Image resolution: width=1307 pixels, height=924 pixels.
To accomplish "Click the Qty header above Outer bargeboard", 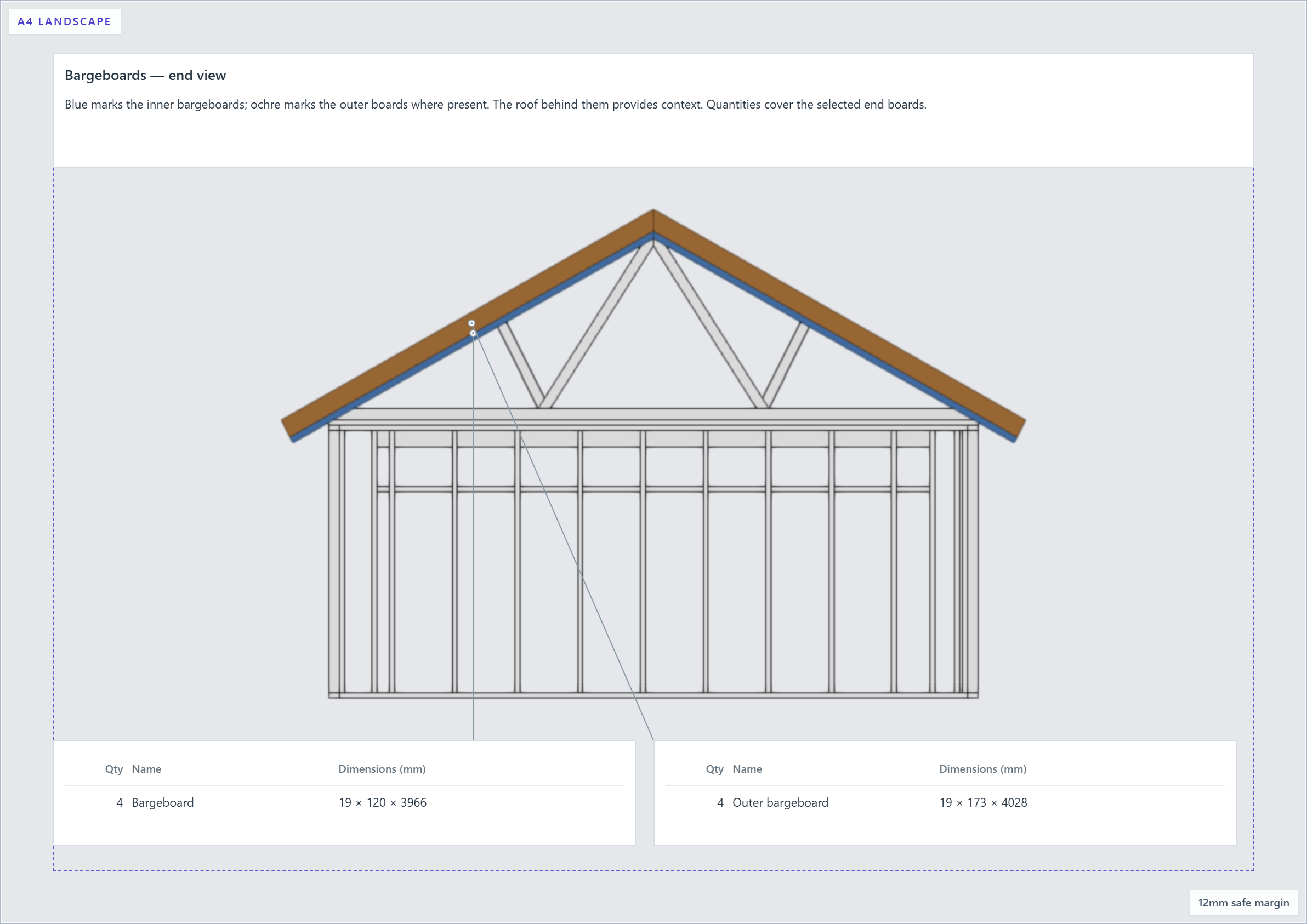I will coord(714,769).
